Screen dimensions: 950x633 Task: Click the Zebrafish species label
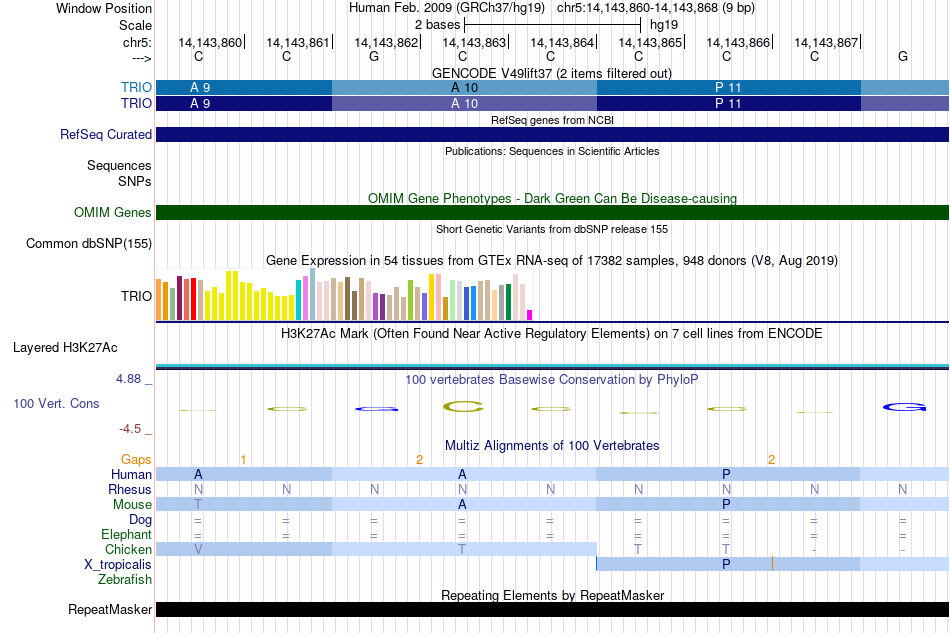click(x=125, y=580)
